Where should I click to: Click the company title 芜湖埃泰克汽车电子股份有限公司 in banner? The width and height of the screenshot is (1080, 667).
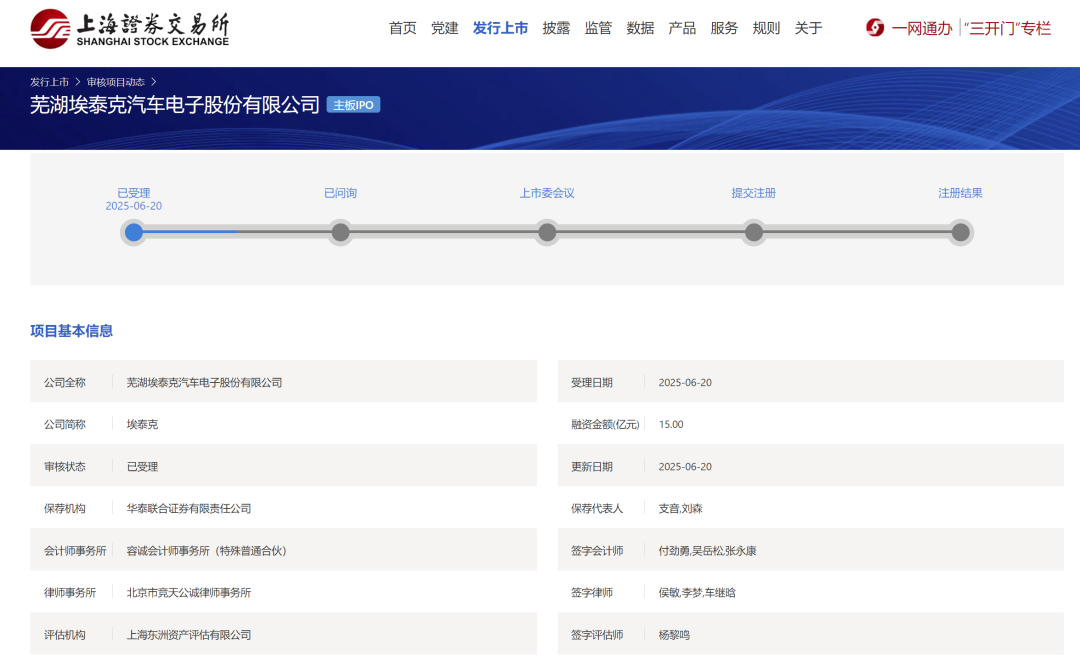[175, 105]
